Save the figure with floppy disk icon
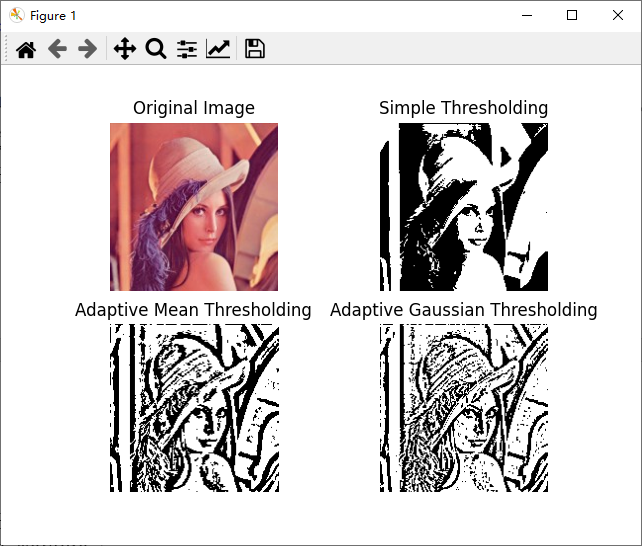Image resolution: width=642 pixels, height=546 pixels. pyautogui.click(x=255, y=49)
